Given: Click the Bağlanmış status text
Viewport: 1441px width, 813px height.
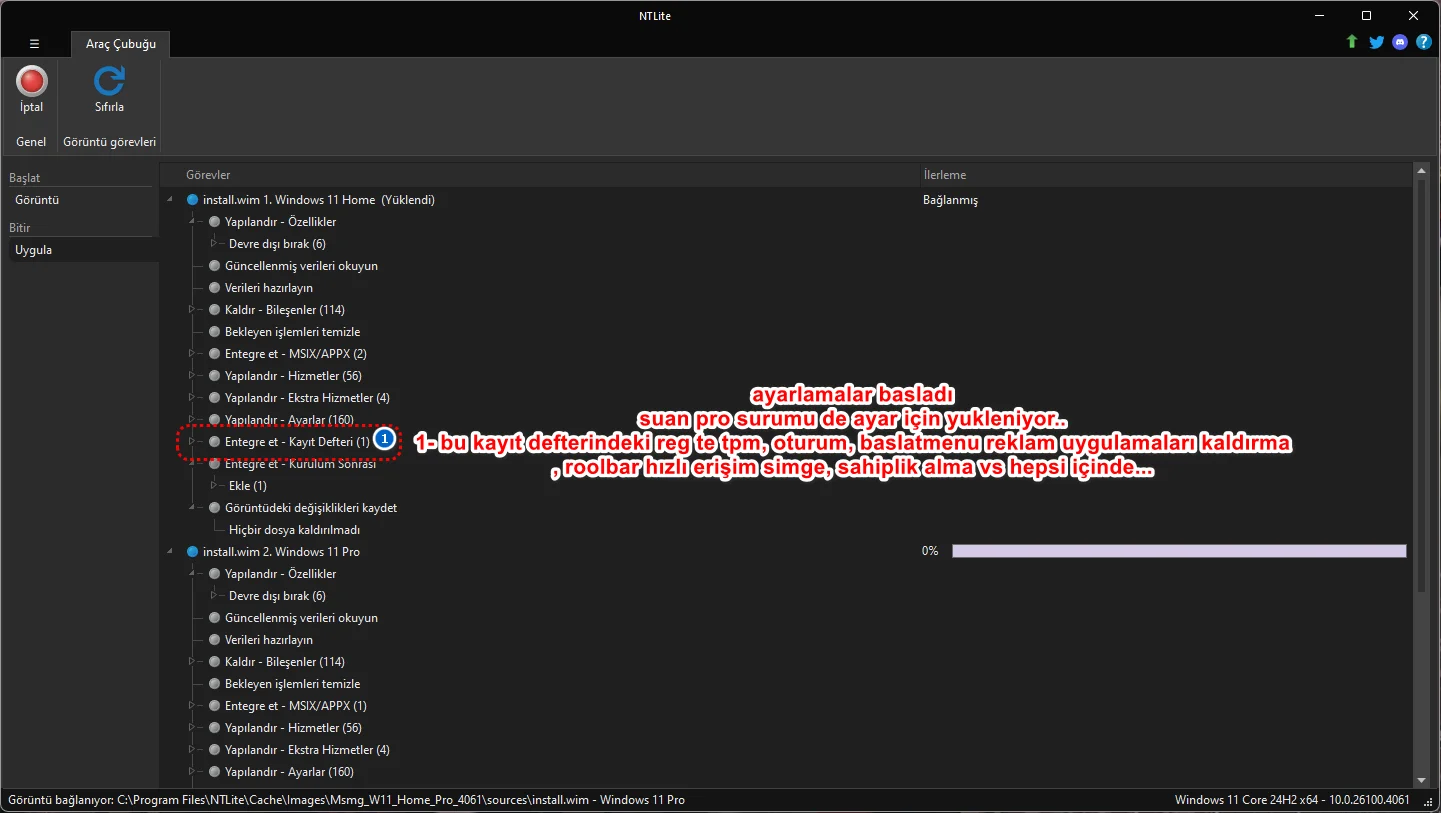Looking at the screenshot, I should [x=950, y=200].
